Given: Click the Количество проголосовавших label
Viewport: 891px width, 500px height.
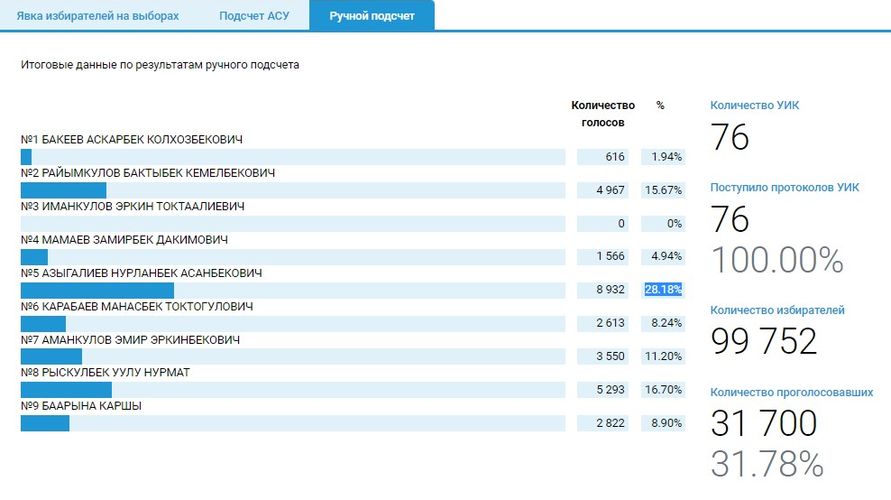Looking at the screenshot, I should [x=791, y=392].
